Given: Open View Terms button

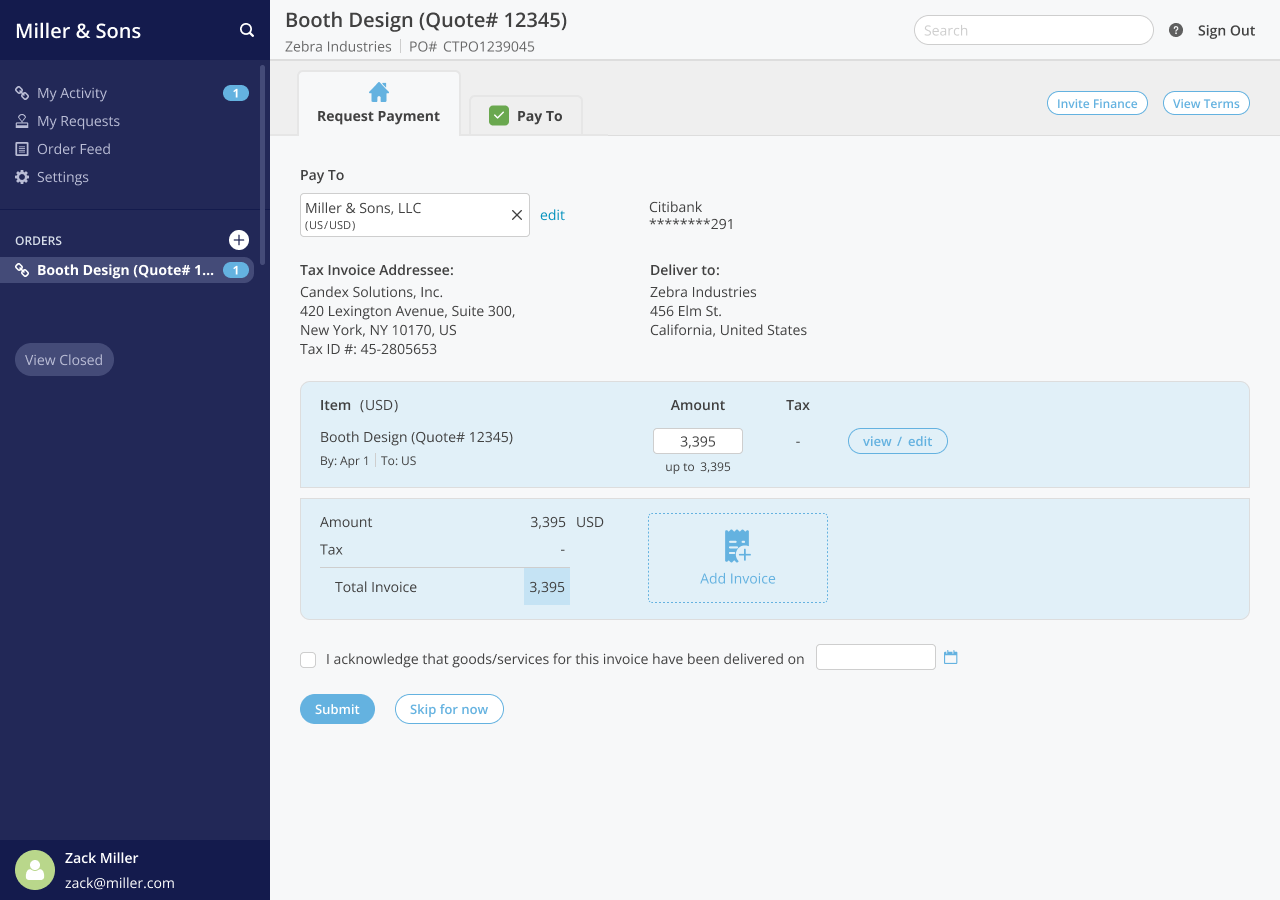Looking at the screenshot, I should [1206, 103].
